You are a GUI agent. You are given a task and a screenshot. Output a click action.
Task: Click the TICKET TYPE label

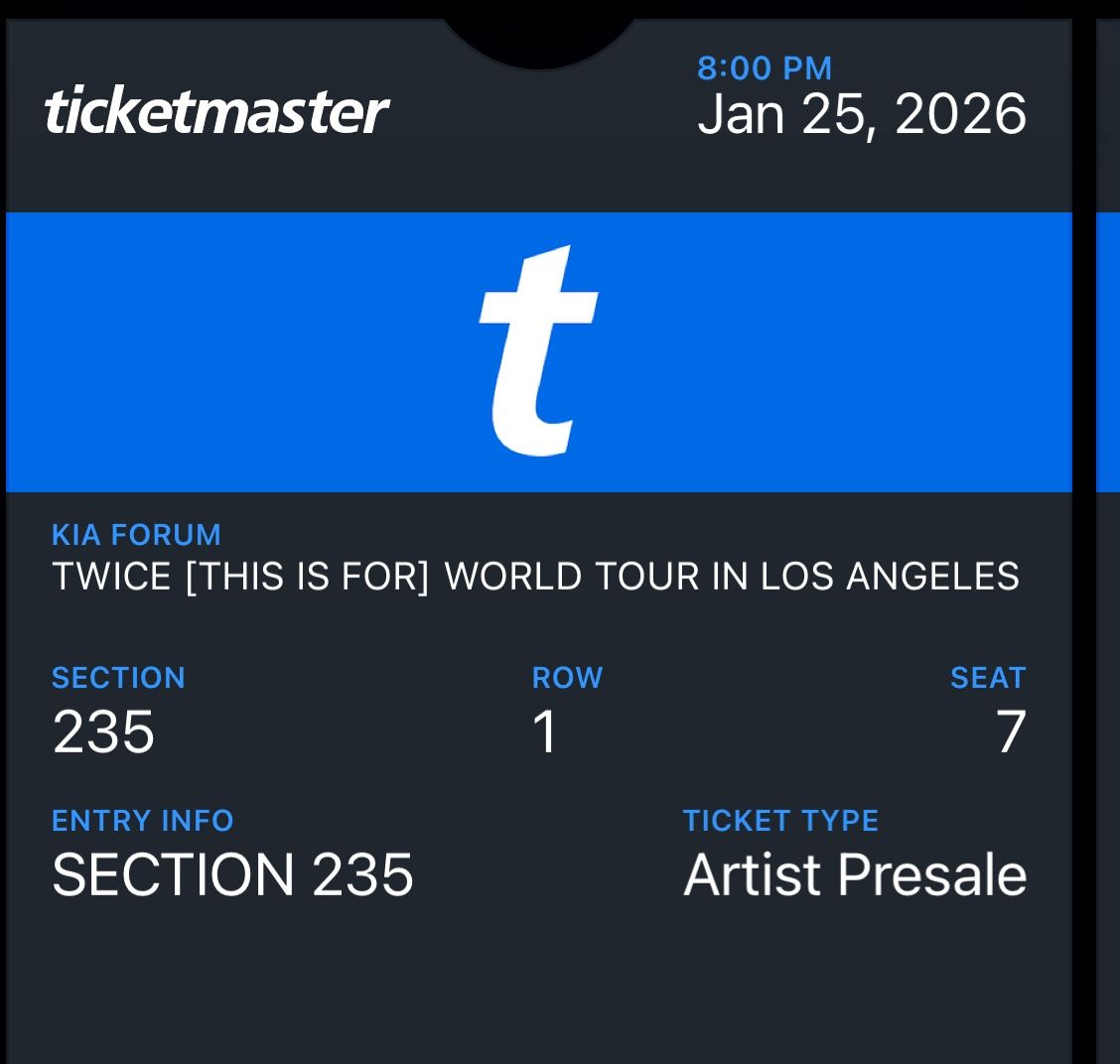coord(780,821)
